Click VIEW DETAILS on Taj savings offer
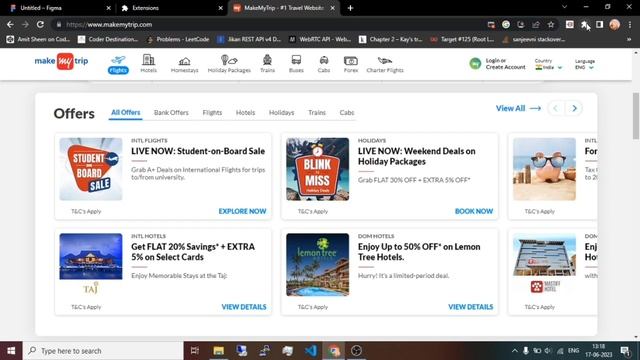640x360 pixels. (x=244, y=307)
